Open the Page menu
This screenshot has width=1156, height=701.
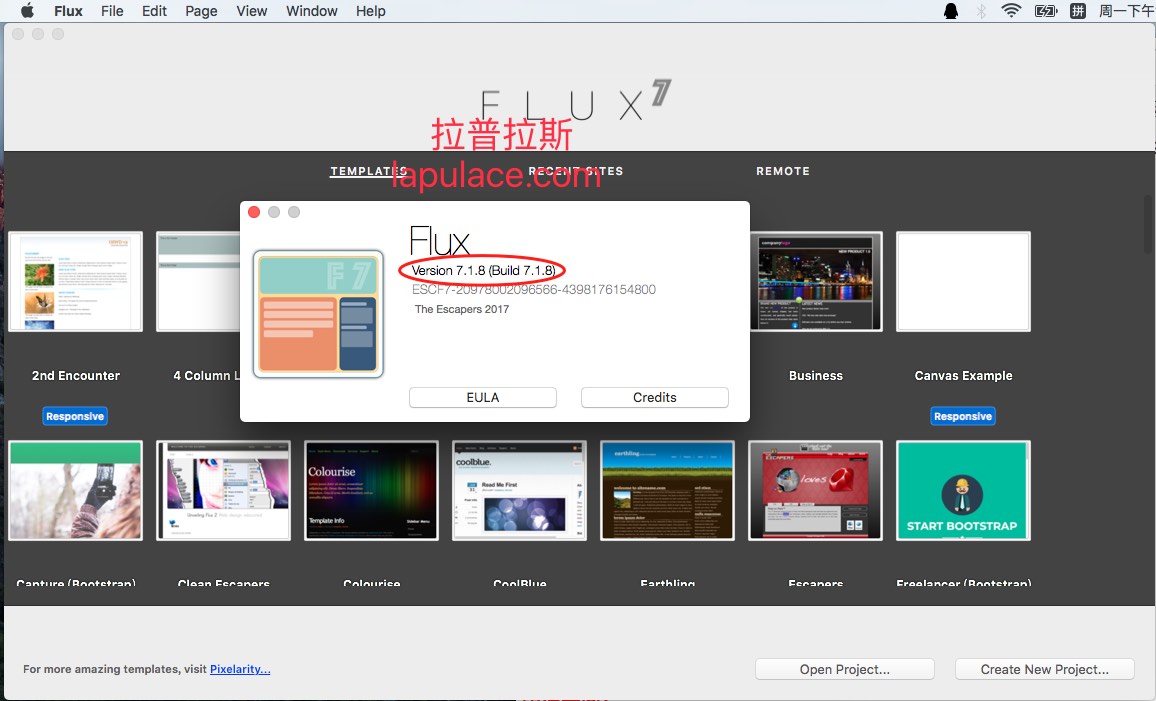(201, 11)
